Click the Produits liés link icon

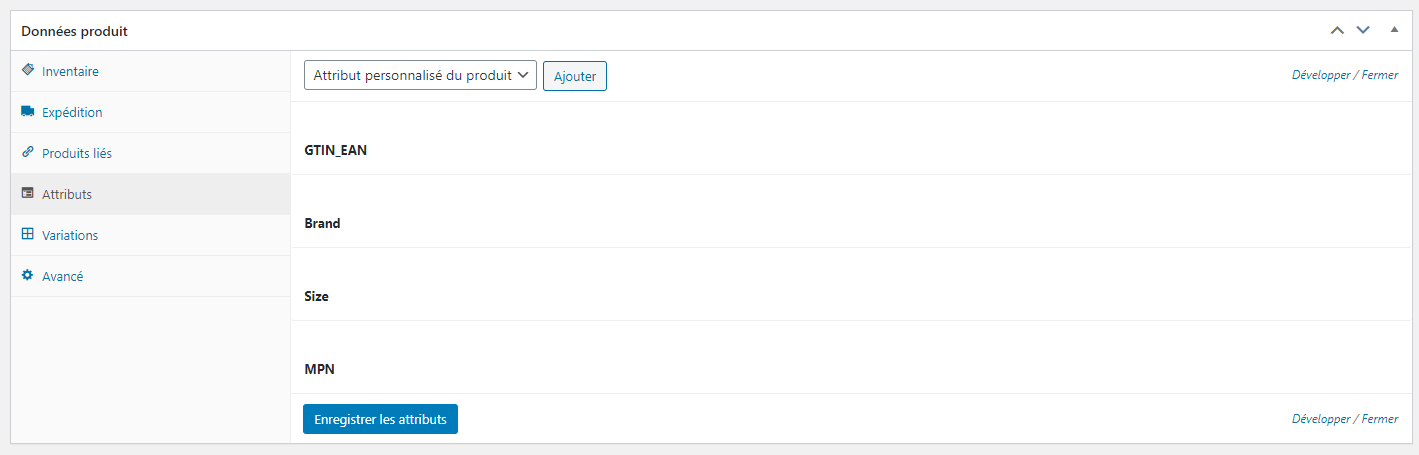pyautogui.click(x=28, y=153)
